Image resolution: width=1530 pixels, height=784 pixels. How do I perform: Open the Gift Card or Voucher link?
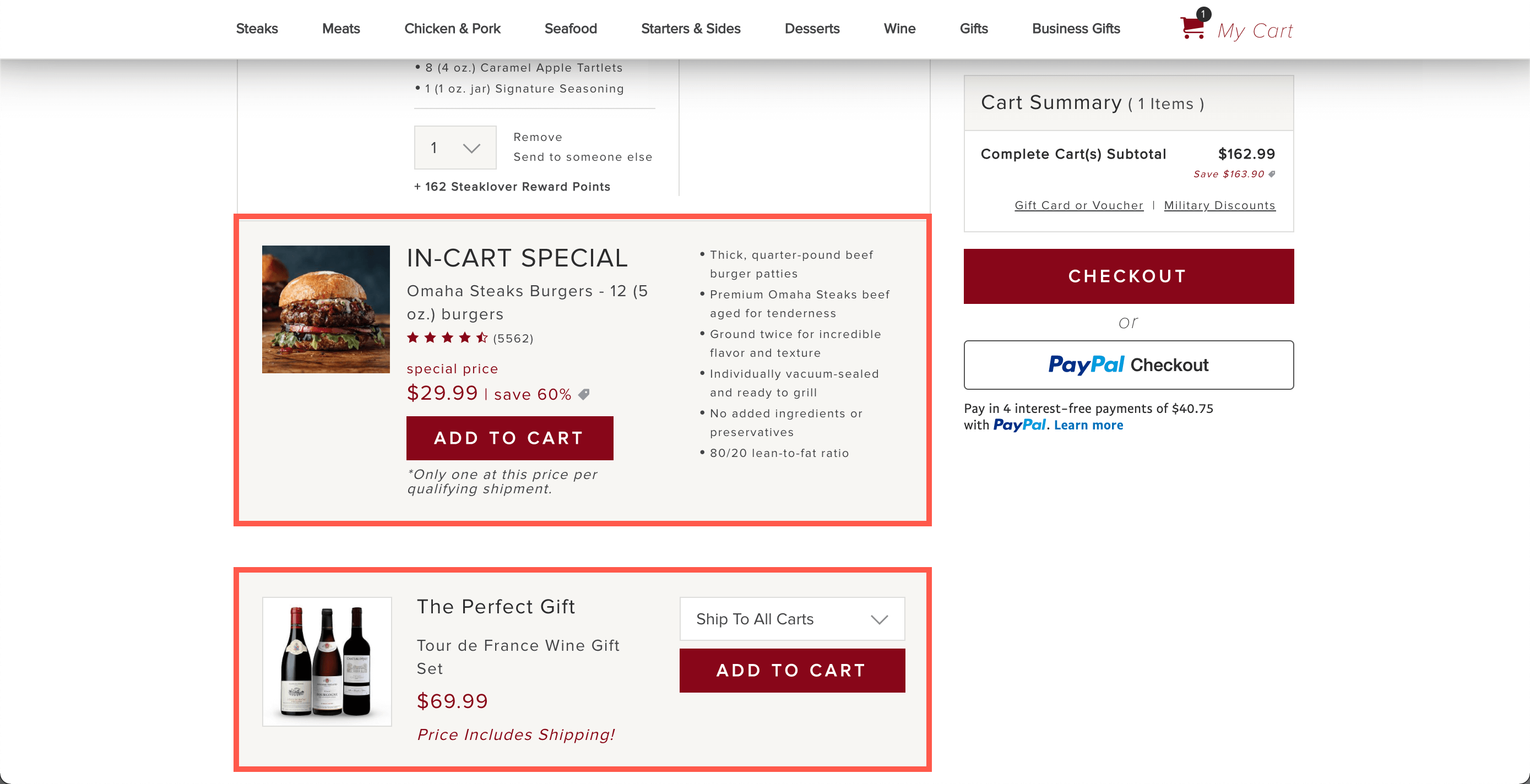point(1078,205)
